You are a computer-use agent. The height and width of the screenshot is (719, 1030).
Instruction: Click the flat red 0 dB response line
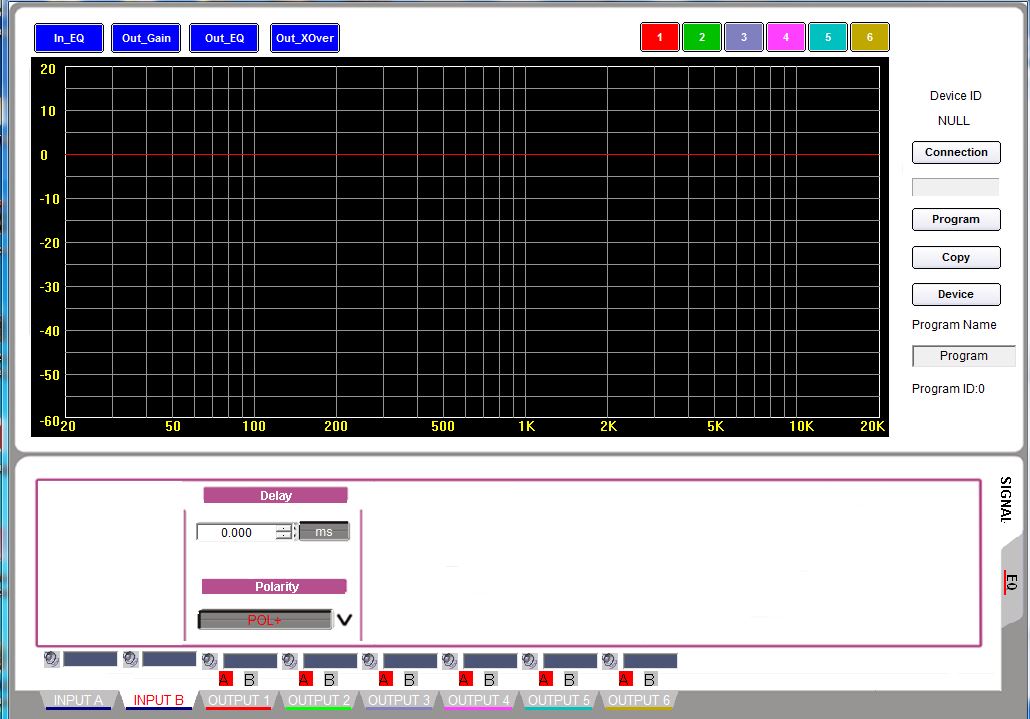point(472,155)
